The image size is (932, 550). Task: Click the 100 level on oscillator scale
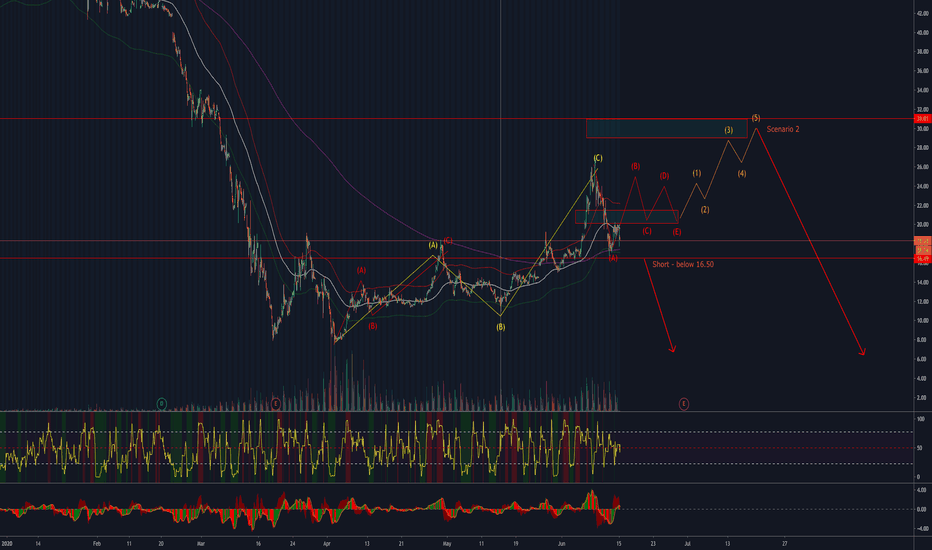920,419
